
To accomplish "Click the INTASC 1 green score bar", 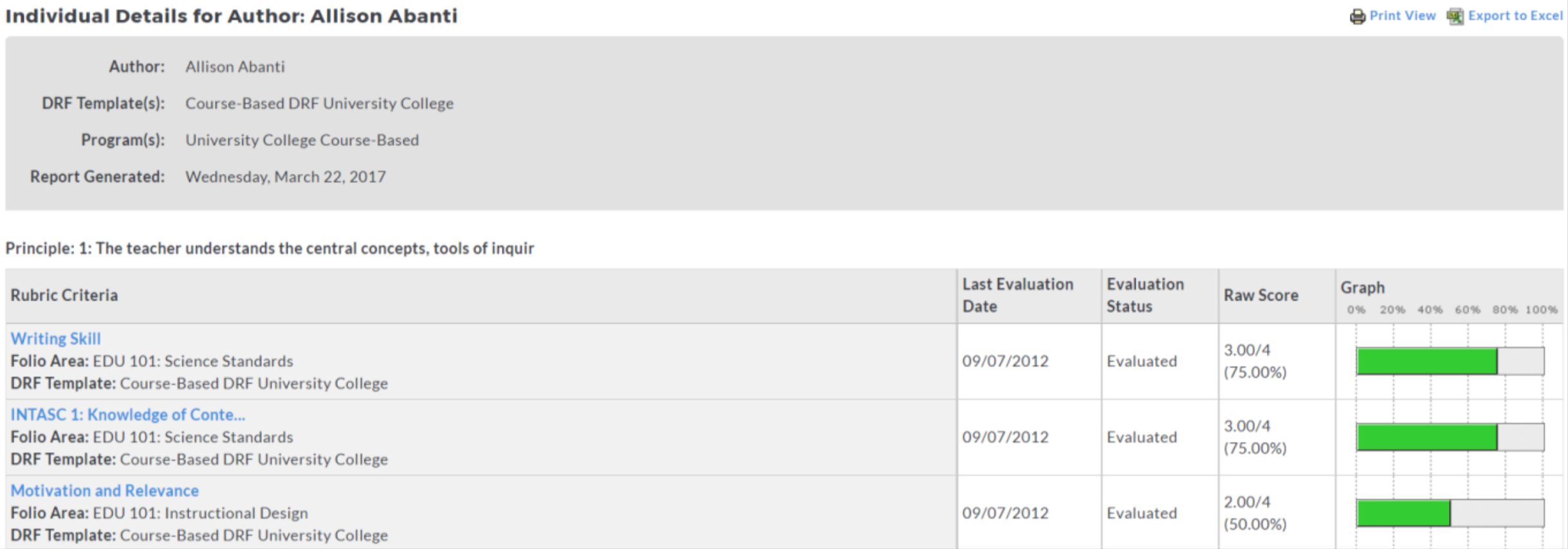I will tap(1427, 437).
